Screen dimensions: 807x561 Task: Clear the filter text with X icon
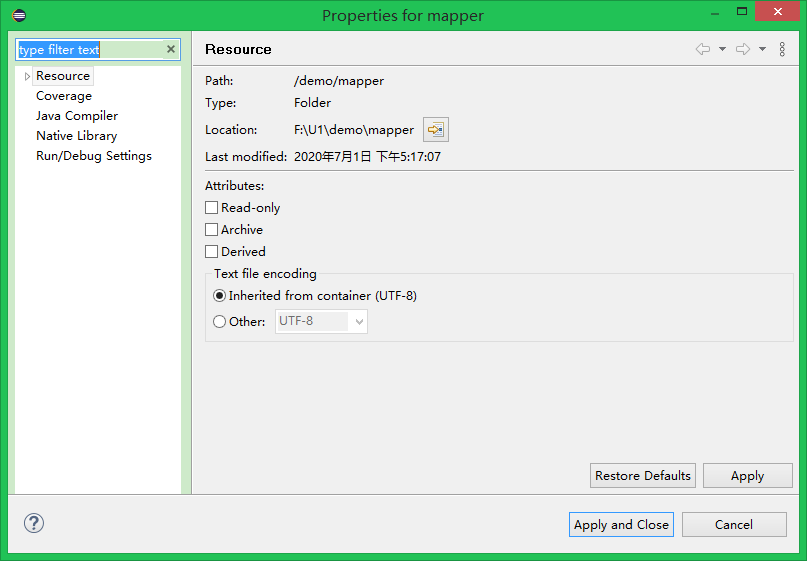(170, 49)
